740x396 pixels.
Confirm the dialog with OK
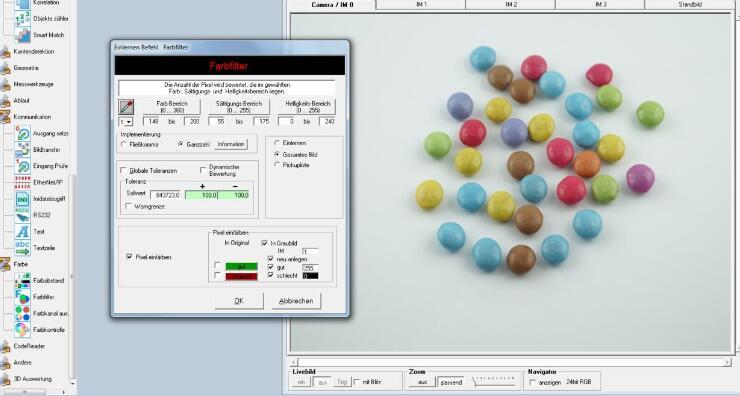(239, 301)
